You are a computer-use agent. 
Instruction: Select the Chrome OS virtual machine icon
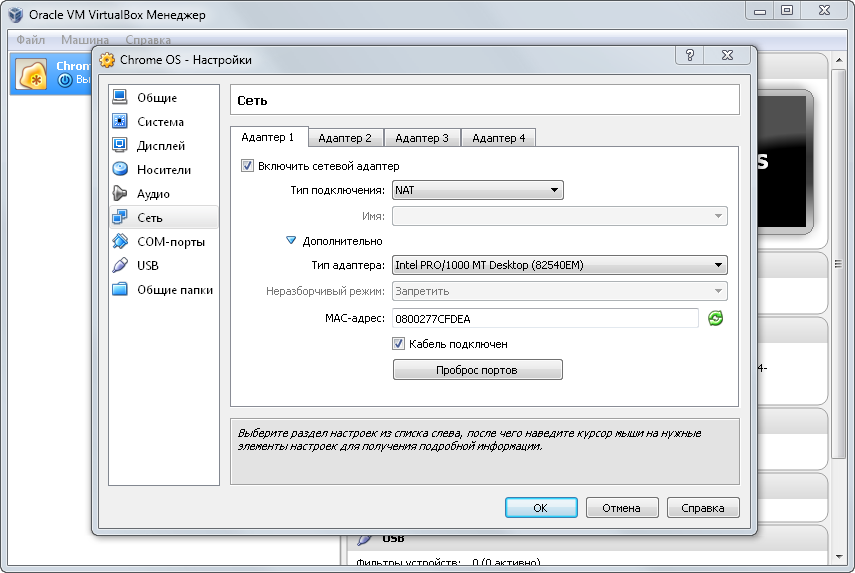click(x=32, y=75)
